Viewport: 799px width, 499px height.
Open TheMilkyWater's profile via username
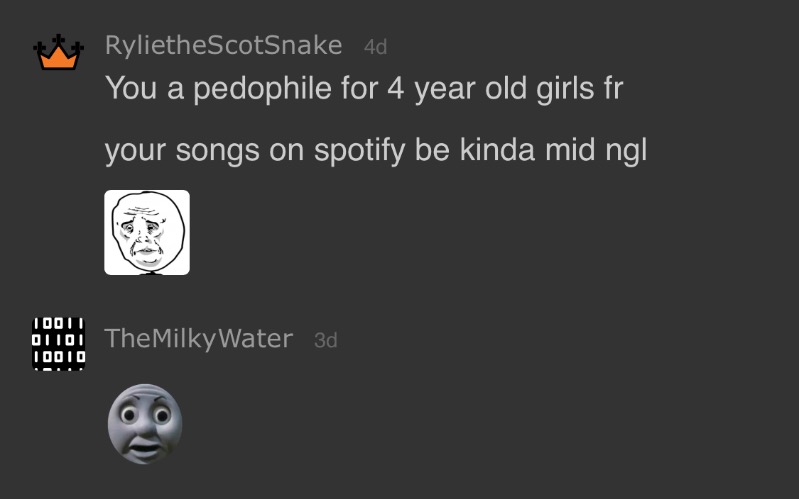coord(198,339)
